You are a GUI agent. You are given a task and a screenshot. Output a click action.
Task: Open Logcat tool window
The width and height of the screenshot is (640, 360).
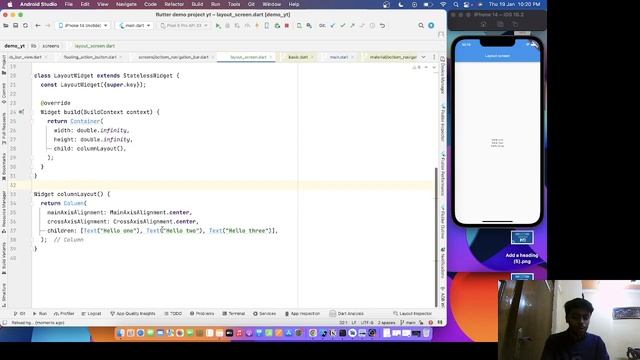(91, 313)
